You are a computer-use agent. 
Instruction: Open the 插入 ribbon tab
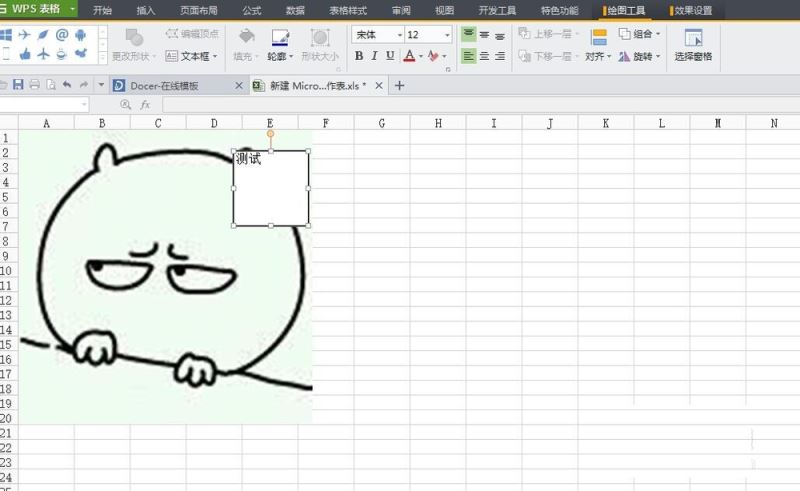(x=146, y=10)
